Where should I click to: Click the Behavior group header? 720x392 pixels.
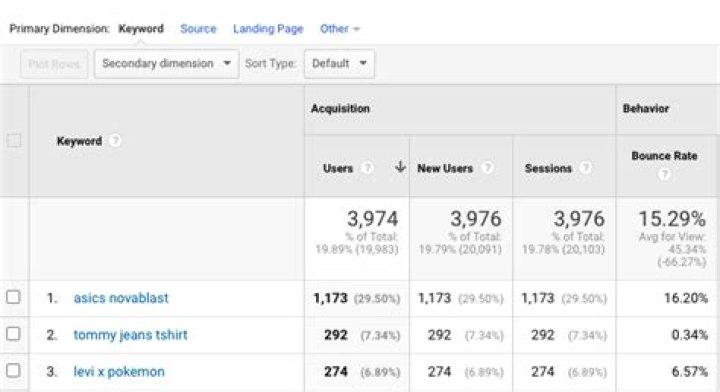pos(646,109)
